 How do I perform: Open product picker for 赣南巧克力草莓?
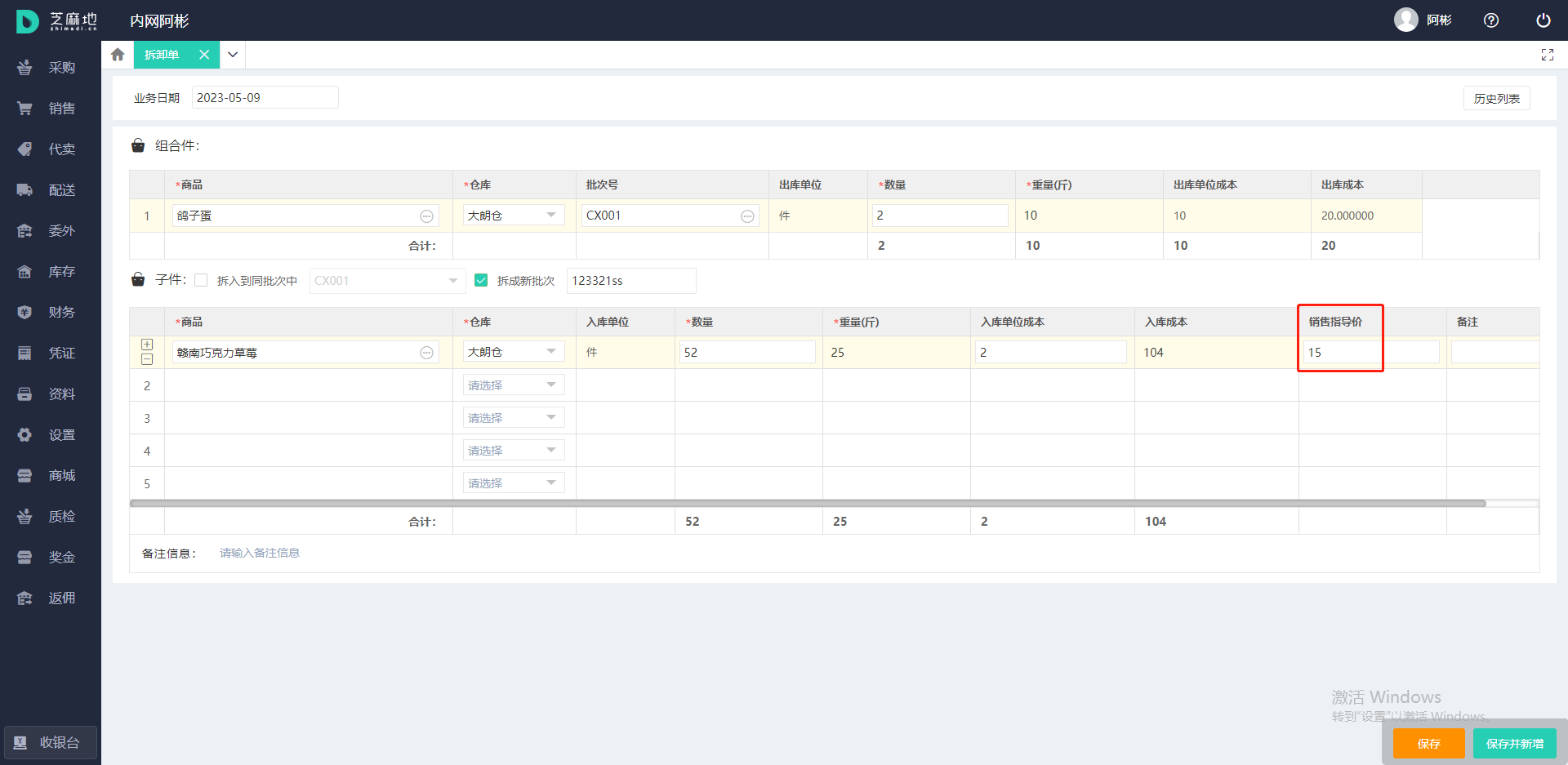(426, 353)
